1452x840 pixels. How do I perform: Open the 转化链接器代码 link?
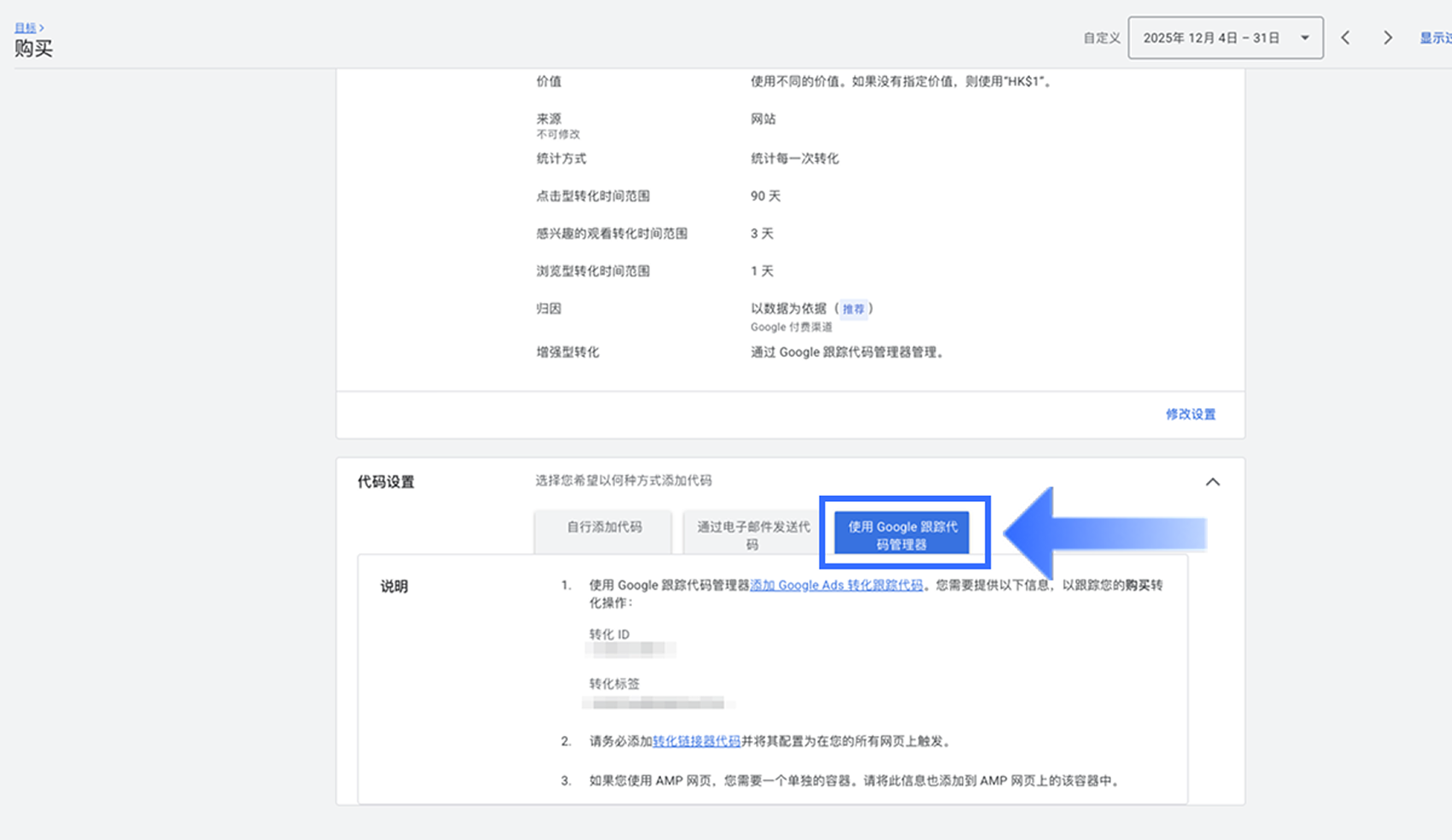tap(696, 741)
